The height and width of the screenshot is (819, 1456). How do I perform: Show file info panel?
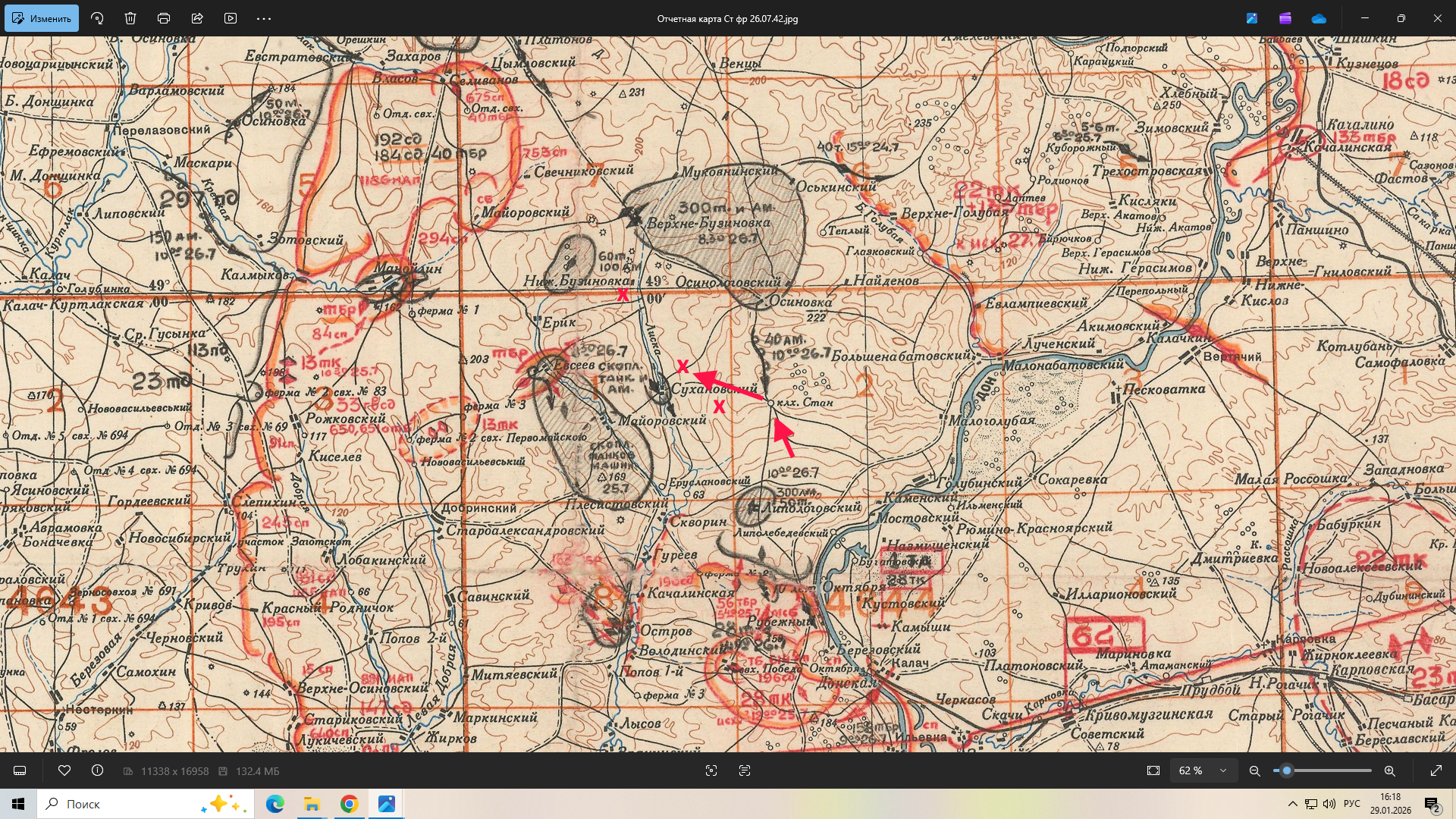[x=97, y=770]
